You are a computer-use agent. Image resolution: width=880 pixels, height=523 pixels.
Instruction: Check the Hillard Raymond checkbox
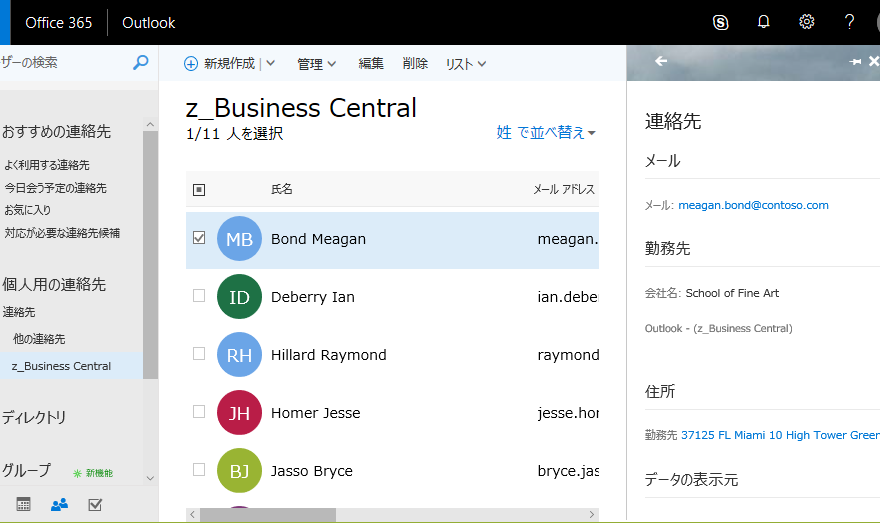[x=199, y=354]
